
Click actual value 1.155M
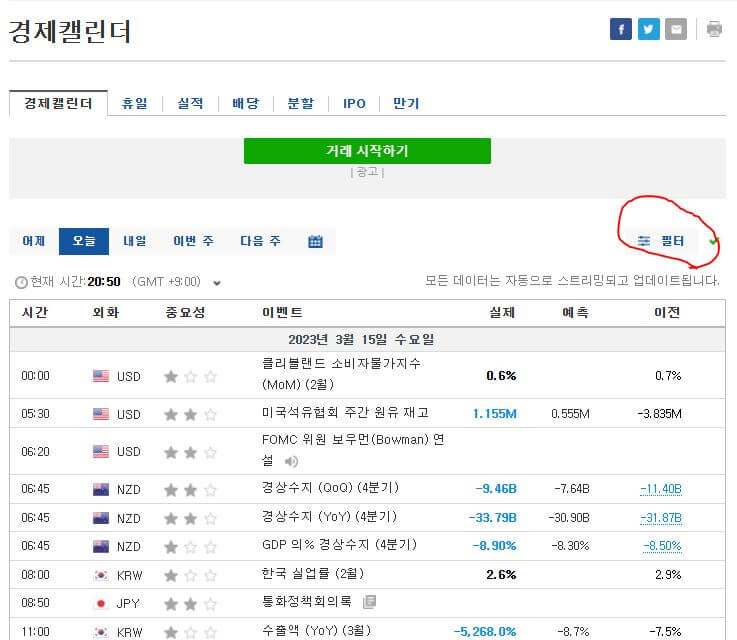pos(494,414)
